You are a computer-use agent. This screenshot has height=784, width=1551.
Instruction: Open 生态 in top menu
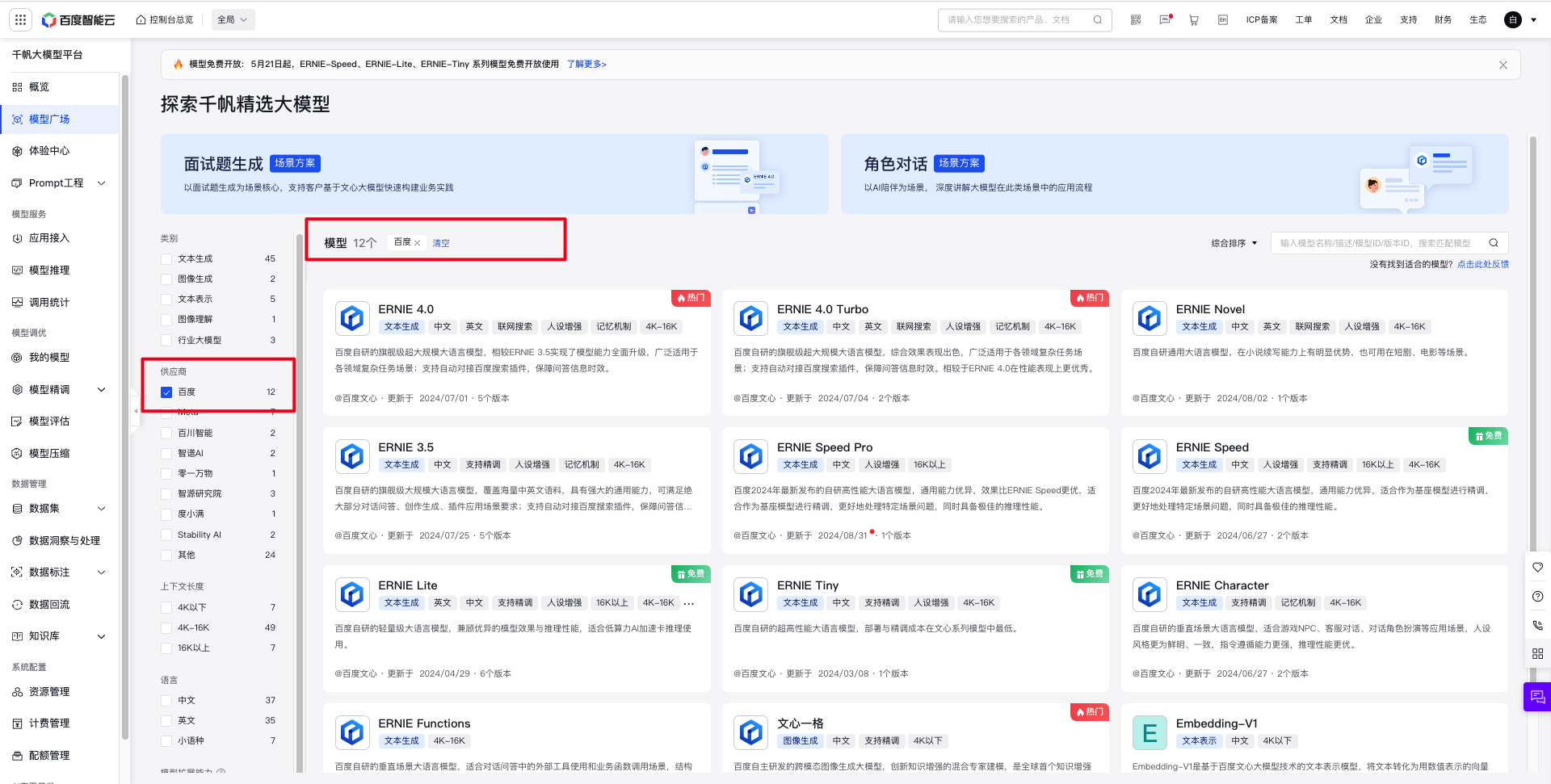click(1478, 19)
